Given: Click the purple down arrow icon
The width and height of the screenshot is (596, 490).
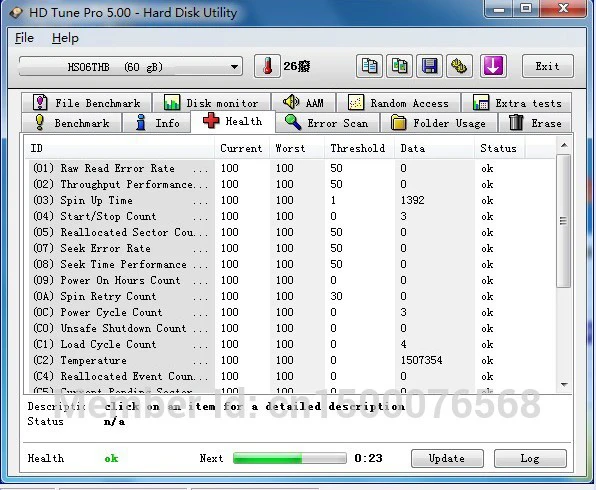Looking at the screenshot, I should pyautogui.click(x=493, y=66).
